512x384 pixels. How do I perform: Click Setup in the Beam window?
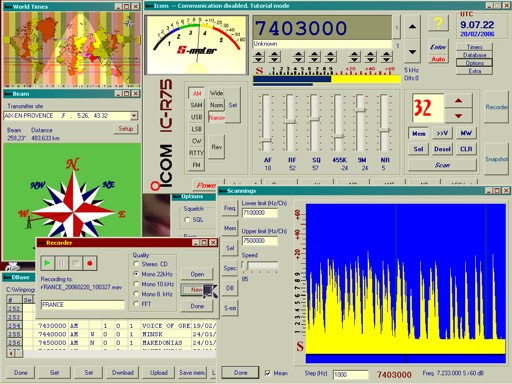(x=126, y=129)
